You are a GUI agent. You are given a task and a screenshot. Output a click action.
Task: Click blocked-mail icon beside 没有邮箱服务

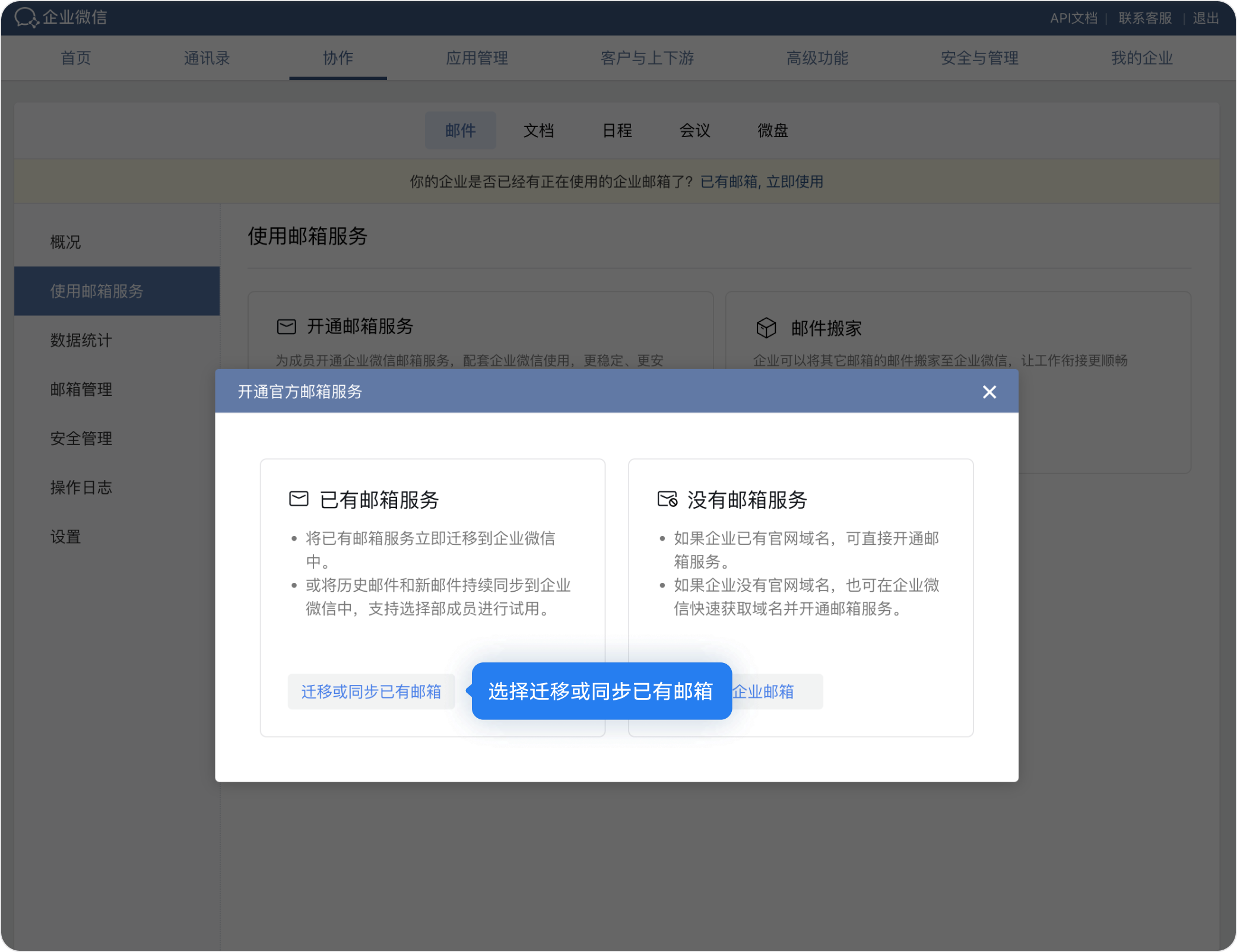667,499
